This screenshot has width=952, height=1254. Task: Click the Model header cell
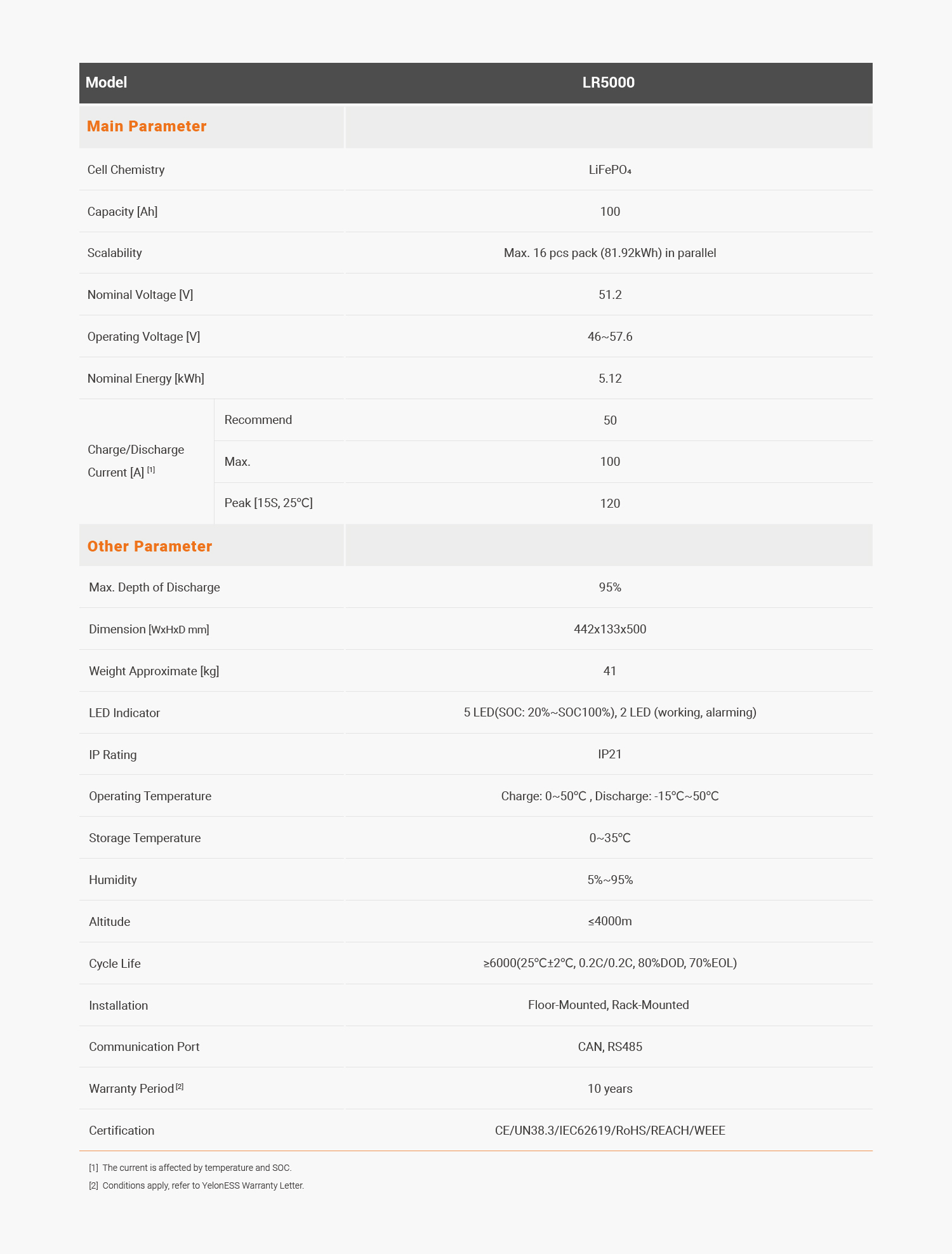click(x=107, y=82)
